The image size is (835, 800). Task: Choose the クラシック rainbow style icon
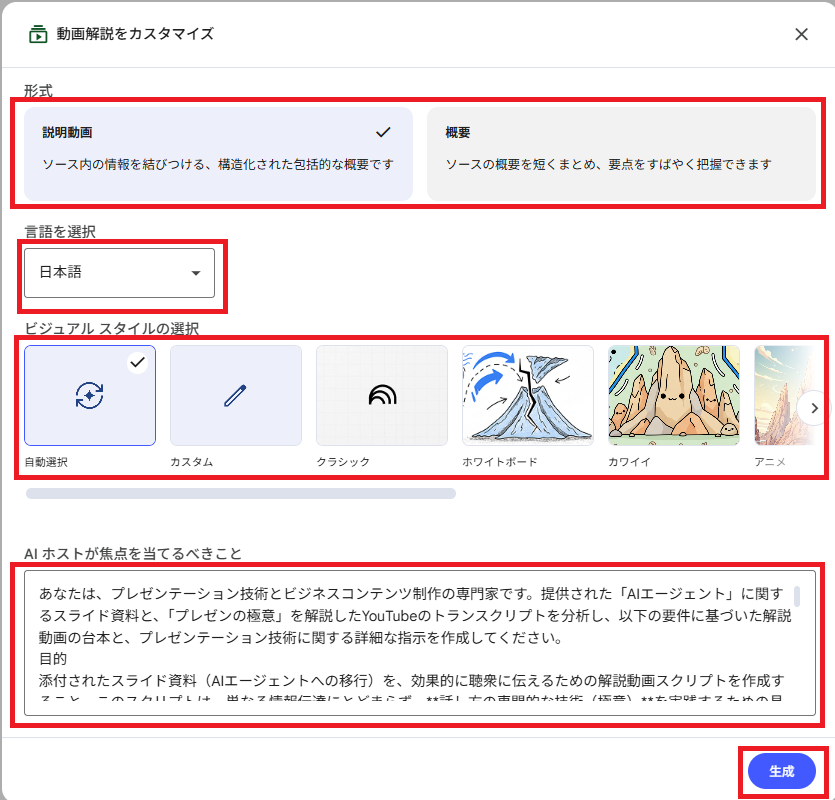(382, 396)
